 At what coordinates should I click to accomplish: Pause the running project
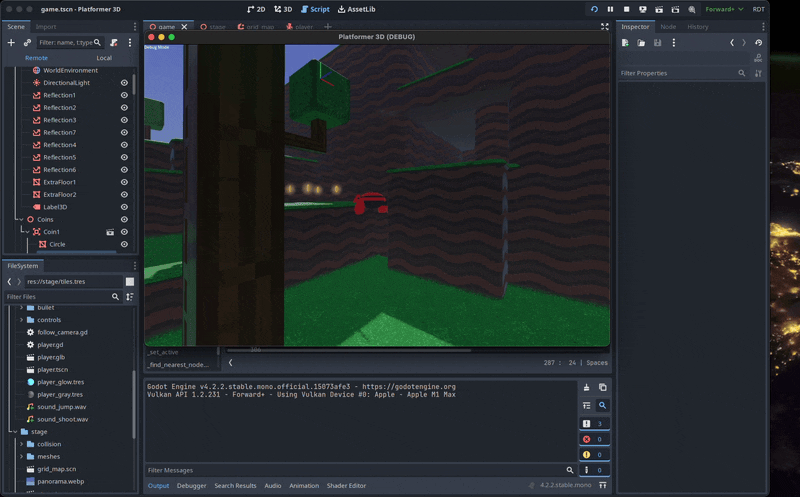point(610,9)
